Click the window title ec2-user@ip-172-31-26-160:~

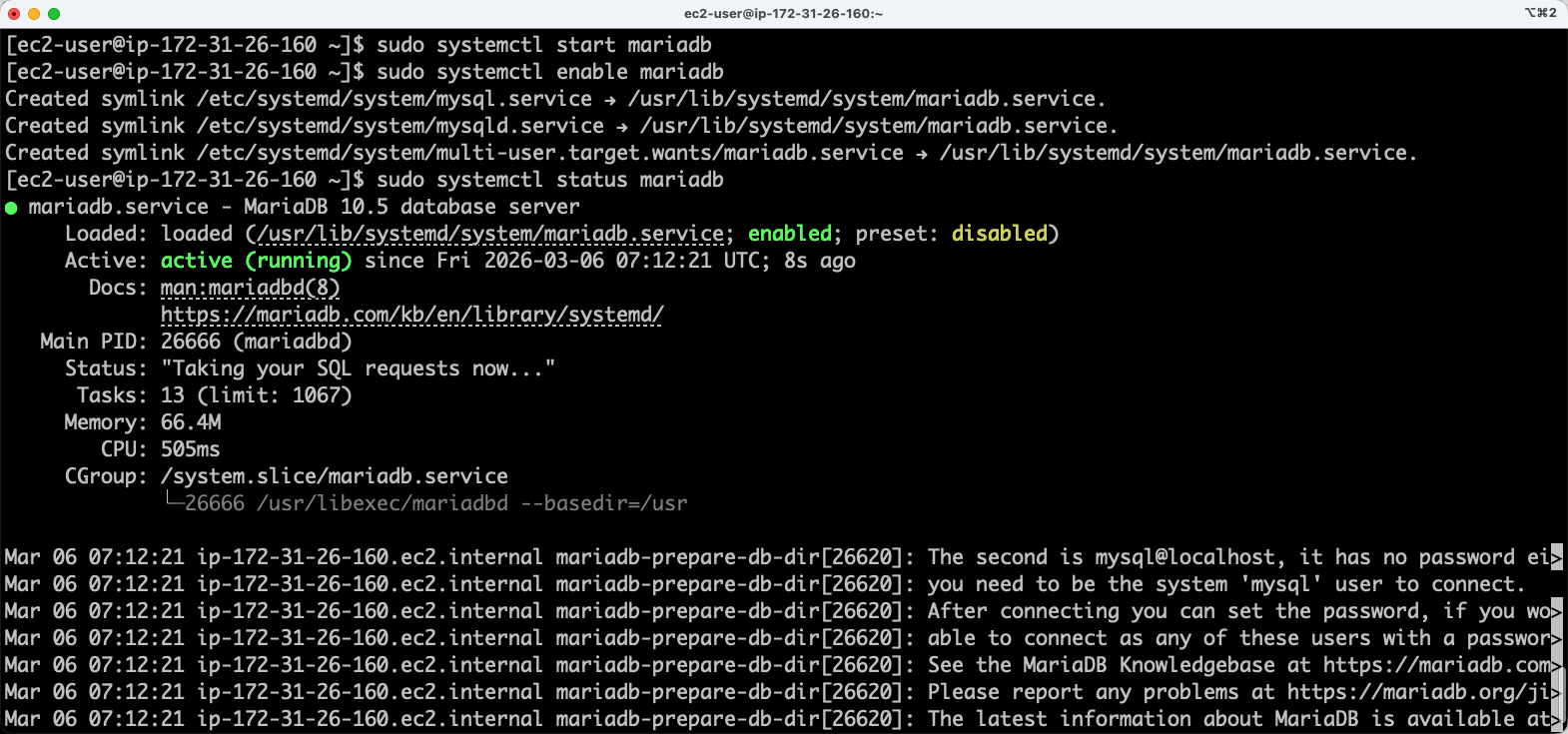pyautogui.click(x=783, y=14)
